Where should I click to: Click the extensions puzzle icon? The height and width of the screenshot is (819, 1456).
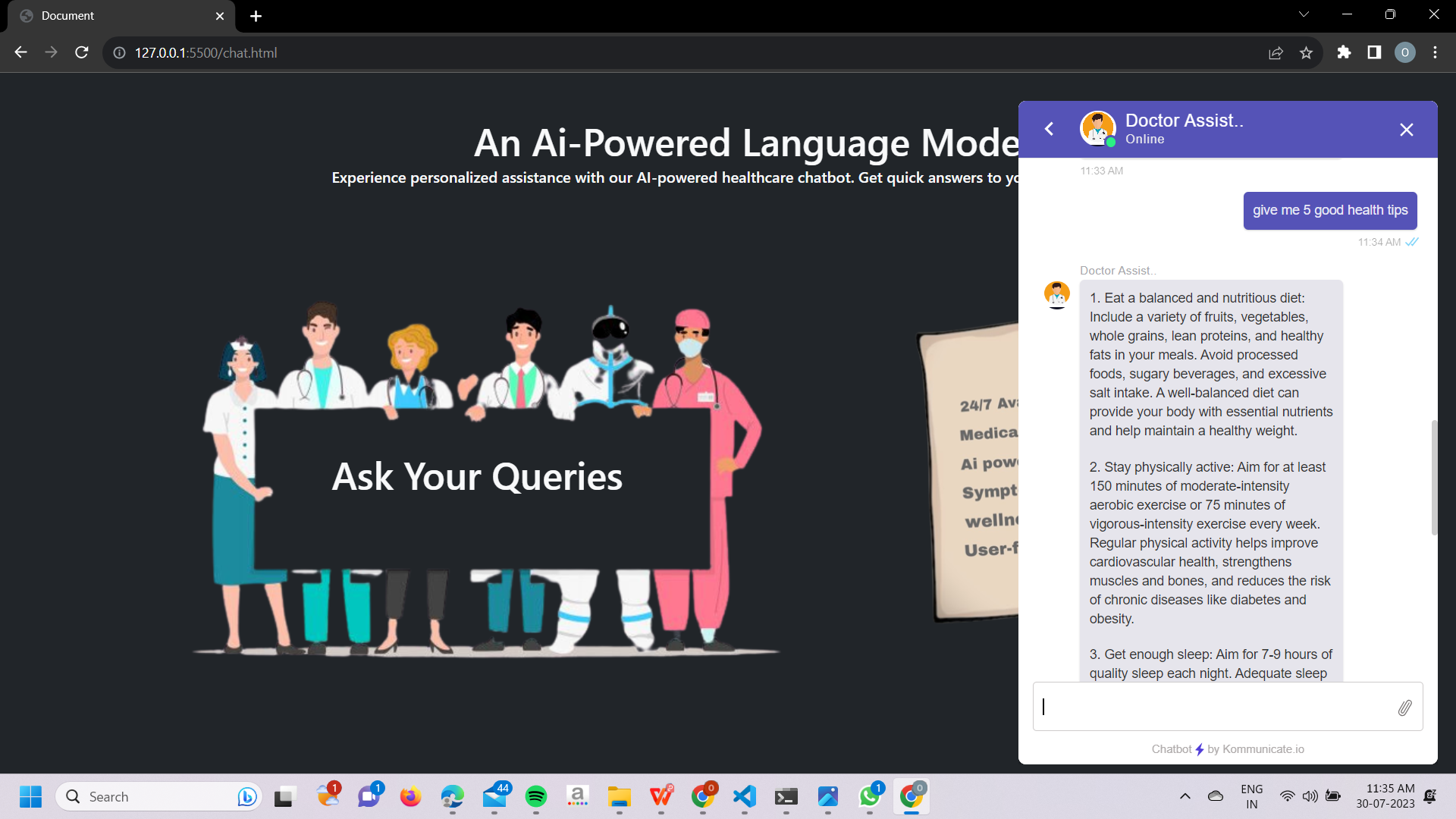point(1344,52)
